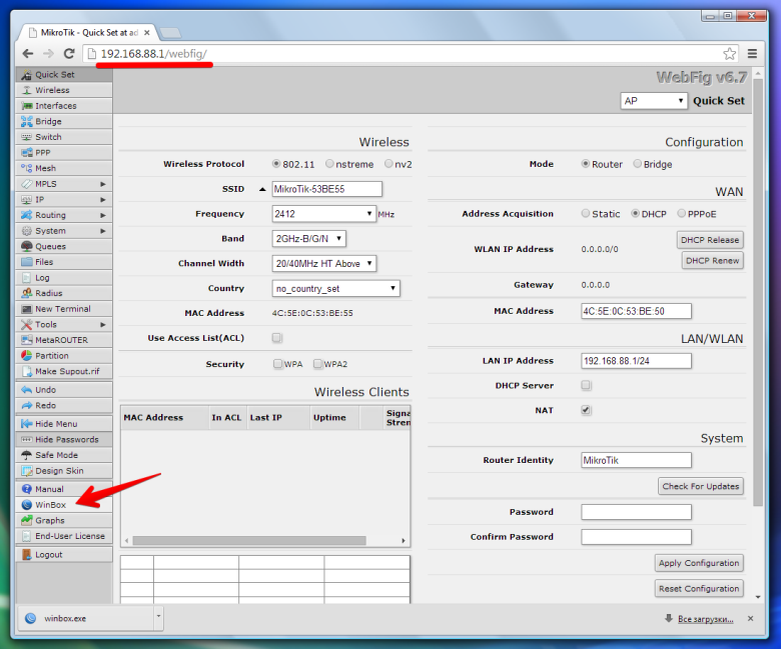
Task: Expand the Routing submenu
Action: coord(103,216)
